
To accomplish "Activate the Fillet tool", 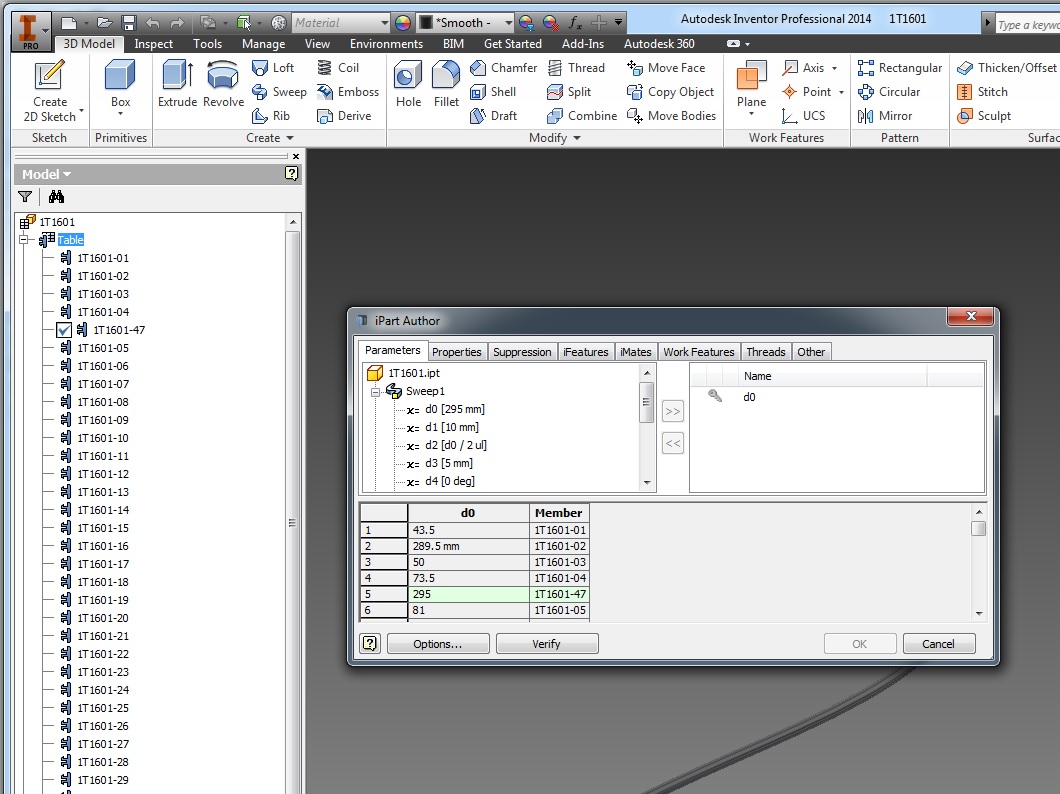I will (446, 84).
